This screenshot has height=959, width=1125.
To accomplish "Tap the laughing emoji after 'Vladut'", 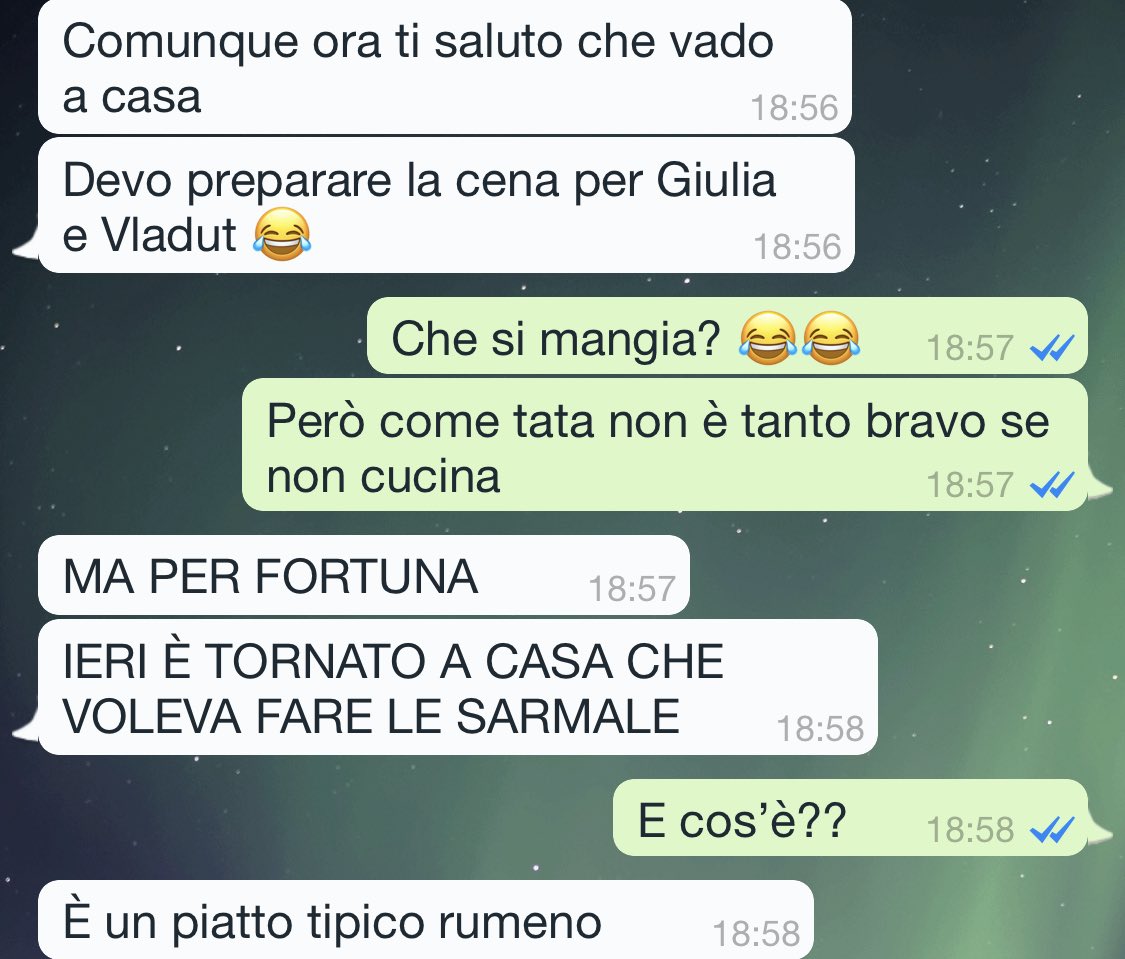I will click(282, 234).
